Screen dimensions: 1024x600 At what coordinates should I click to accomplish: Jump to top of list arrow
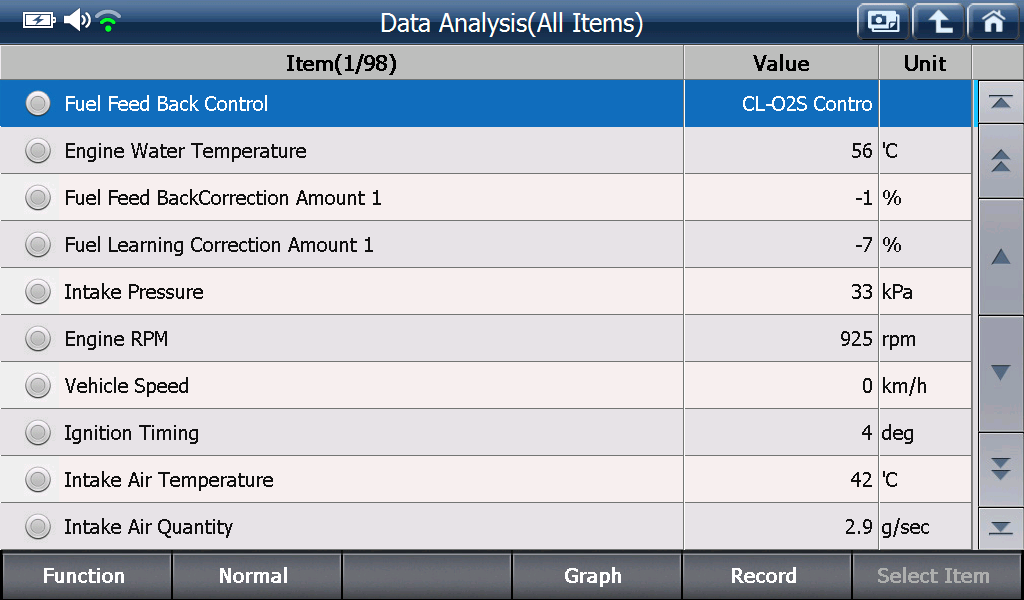click(x=1000, y=102)
